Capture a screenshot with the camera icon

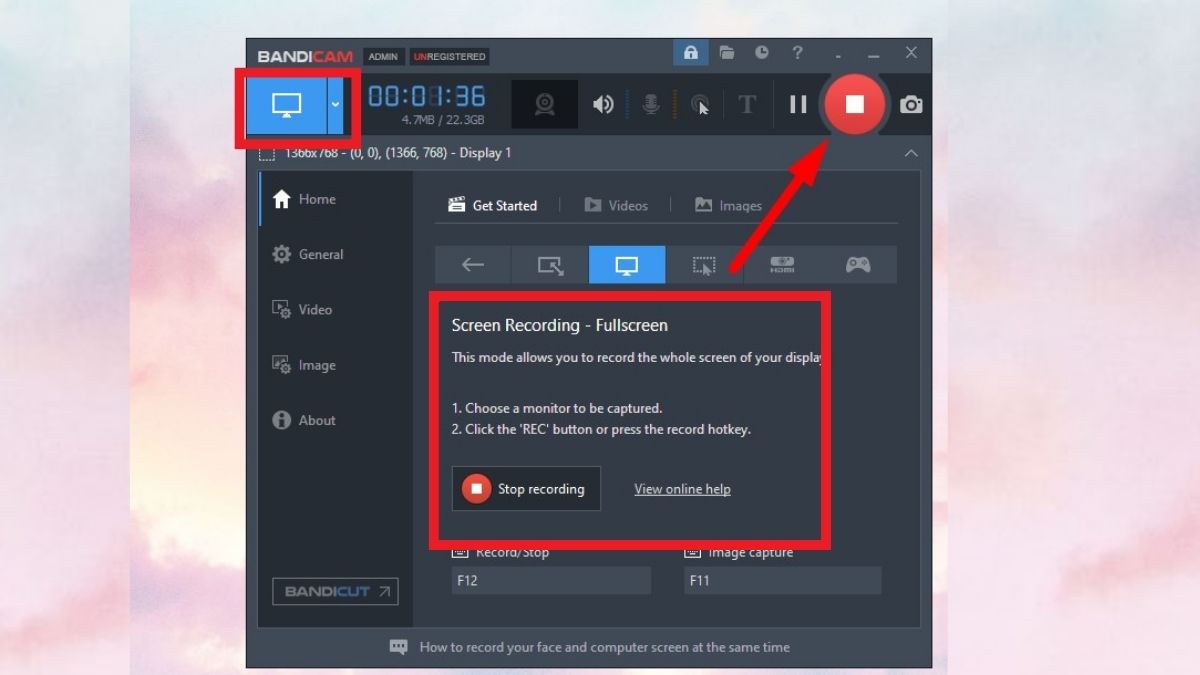point(911,104)
